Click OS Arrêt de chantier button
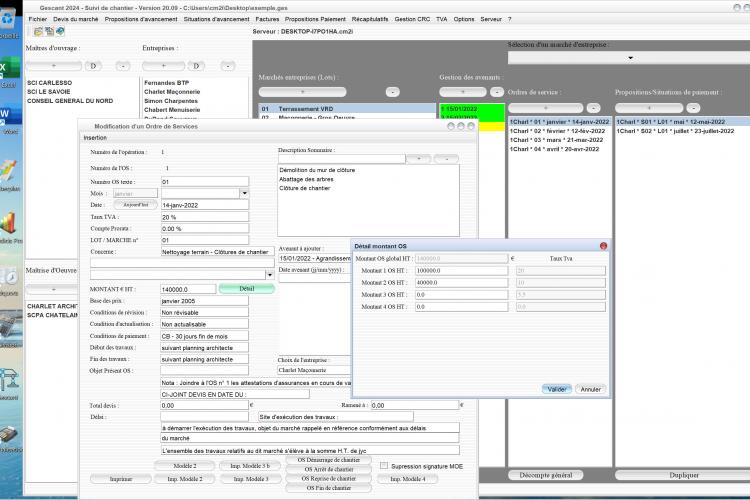Viewport: 750px width, 500px height. (x=329, y=469)
